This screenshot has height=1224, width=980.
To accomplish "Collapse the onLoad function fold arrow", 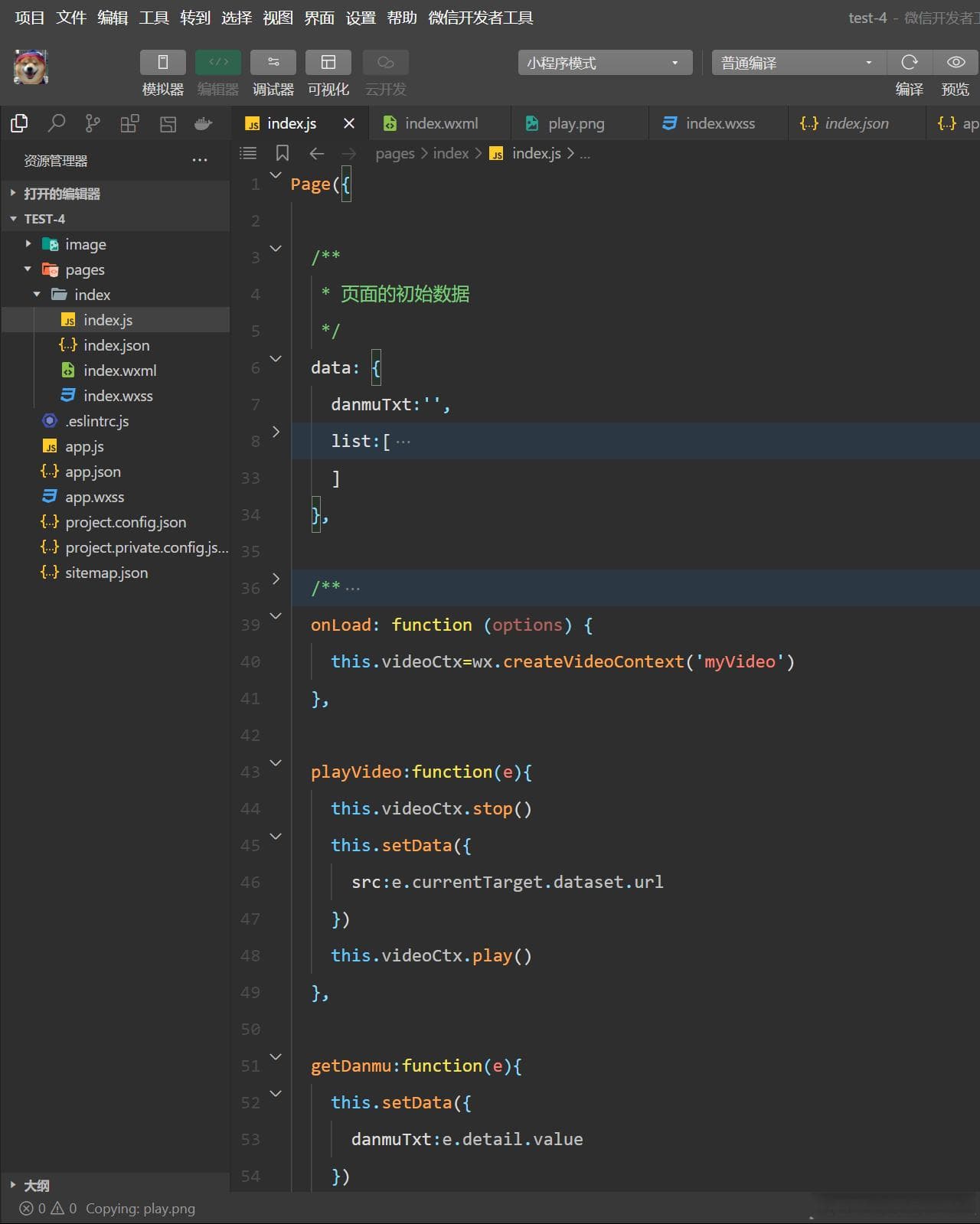I will (276, 616).
